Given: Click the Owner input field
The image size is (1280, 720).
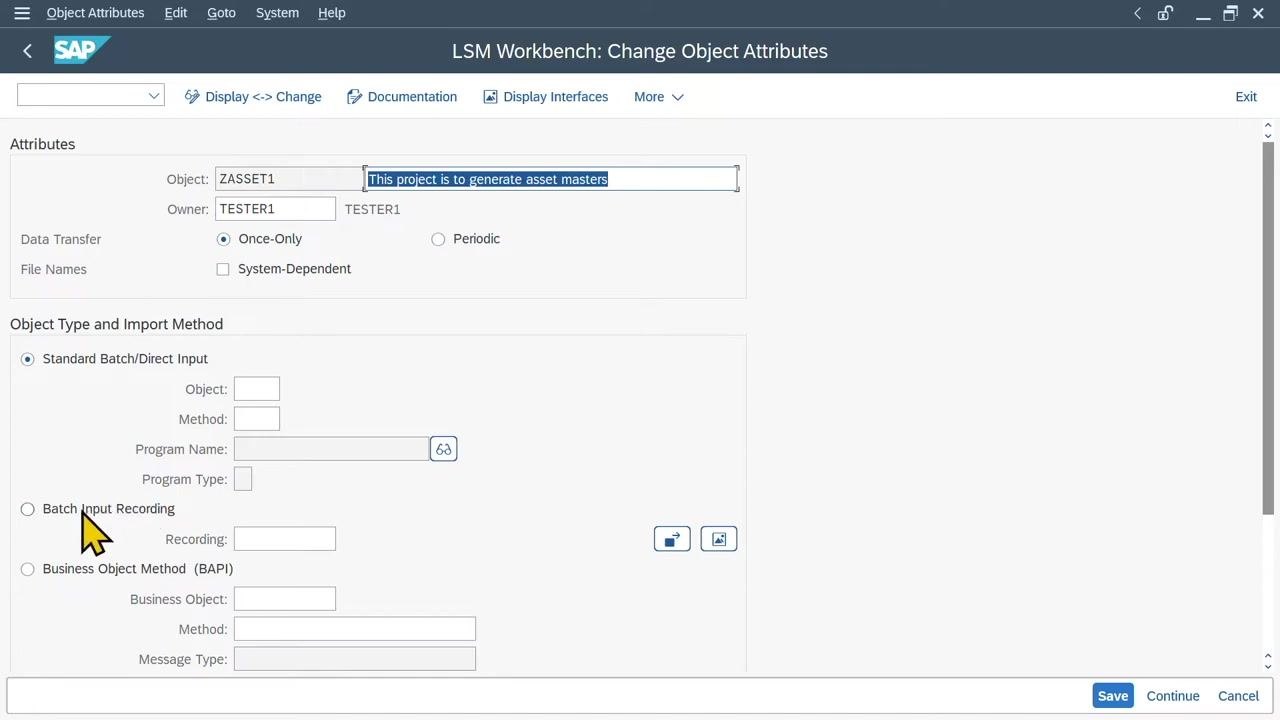Looking at the screenshot, I should coord(275,209).
